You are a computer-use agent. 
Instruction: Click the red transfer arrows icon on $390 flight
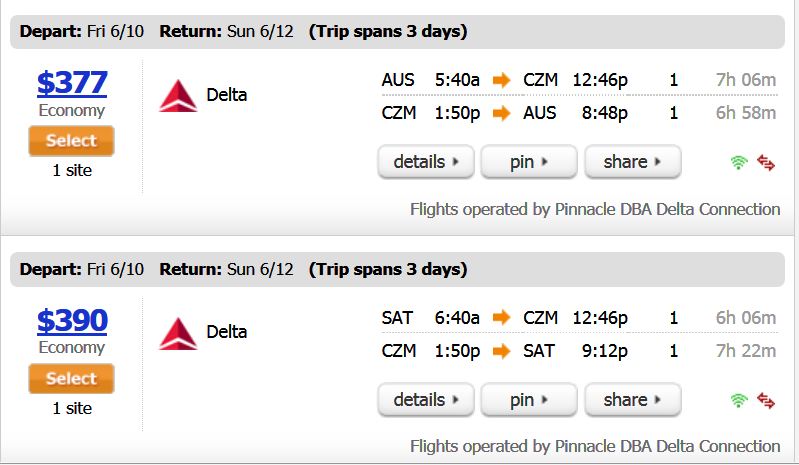coord(766,400)
